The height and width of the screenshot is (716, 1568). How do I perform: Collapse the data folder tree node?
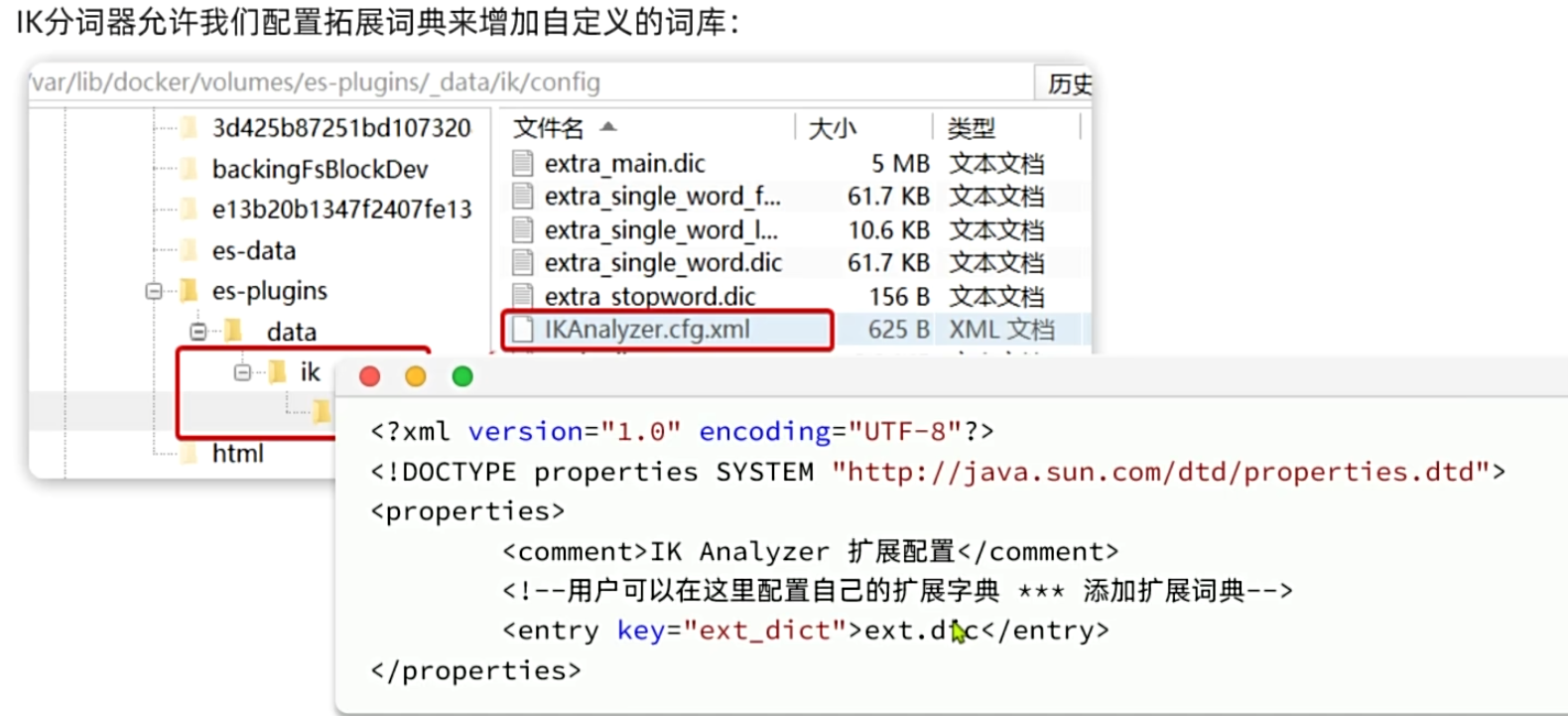pos(198,332)
